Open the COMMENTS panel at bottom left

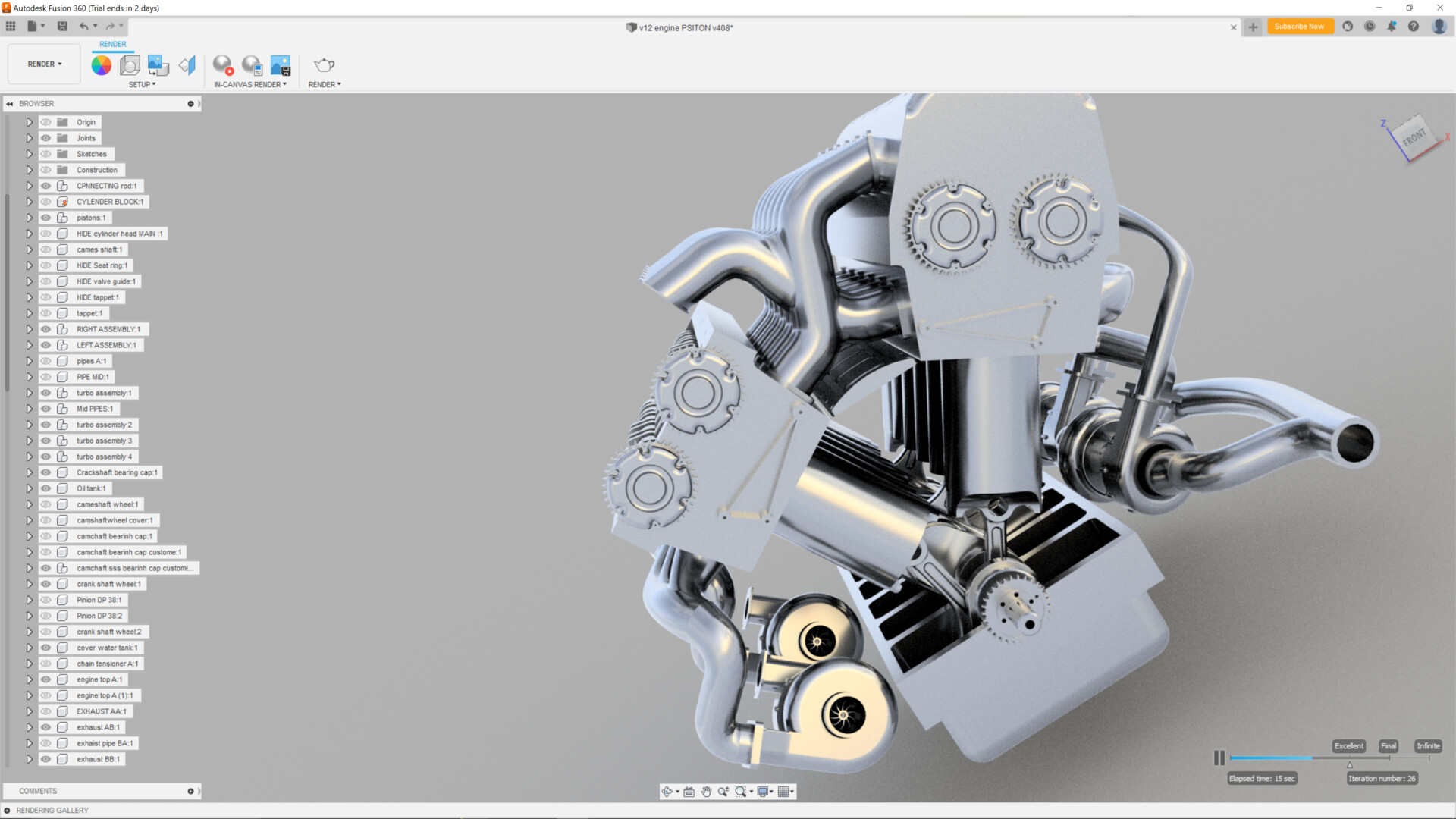pyautogui.click(x=36, y=791)
